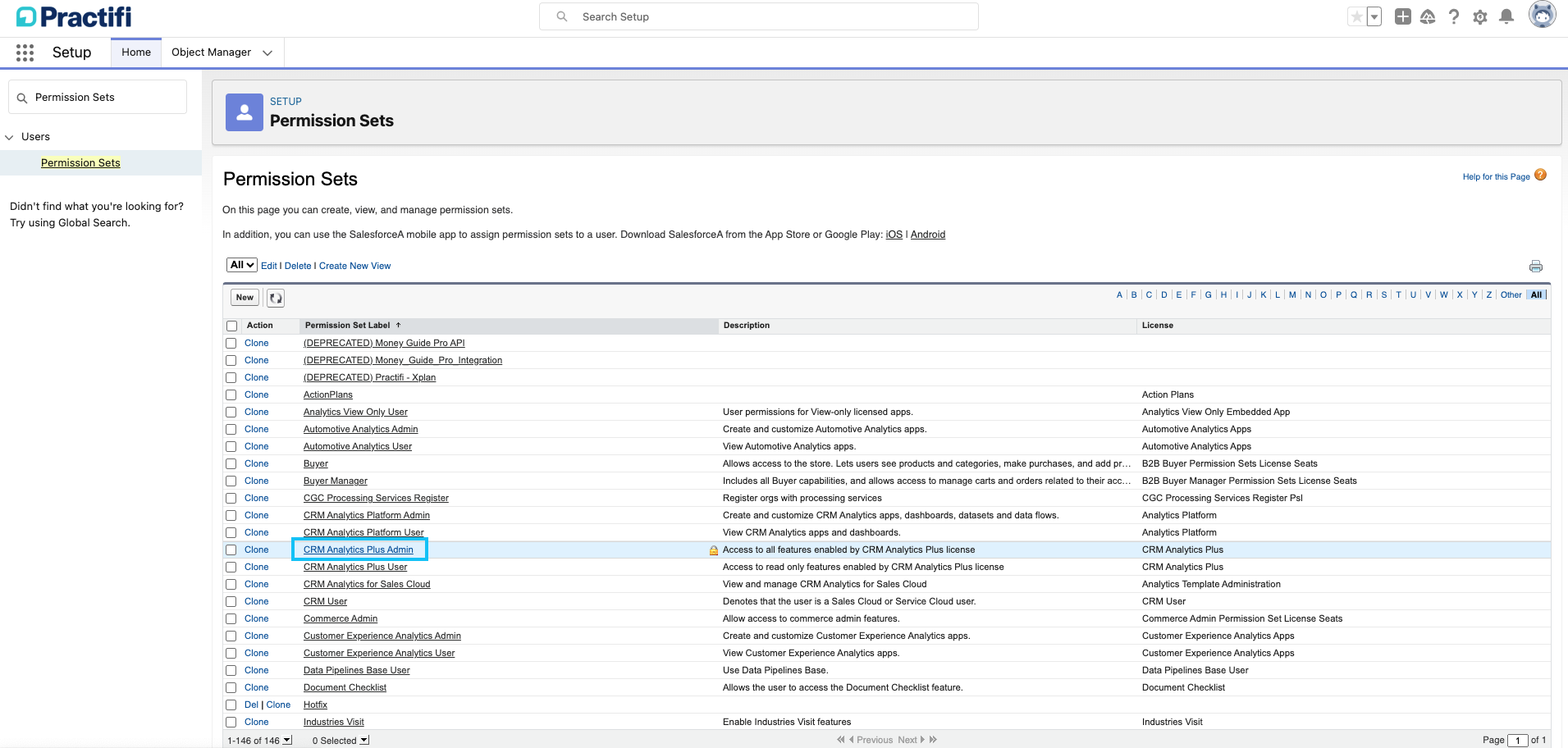The width and height of the screenshot is (1568, 748).
Task: Click the page number input field
Action: click(1518, 741)
